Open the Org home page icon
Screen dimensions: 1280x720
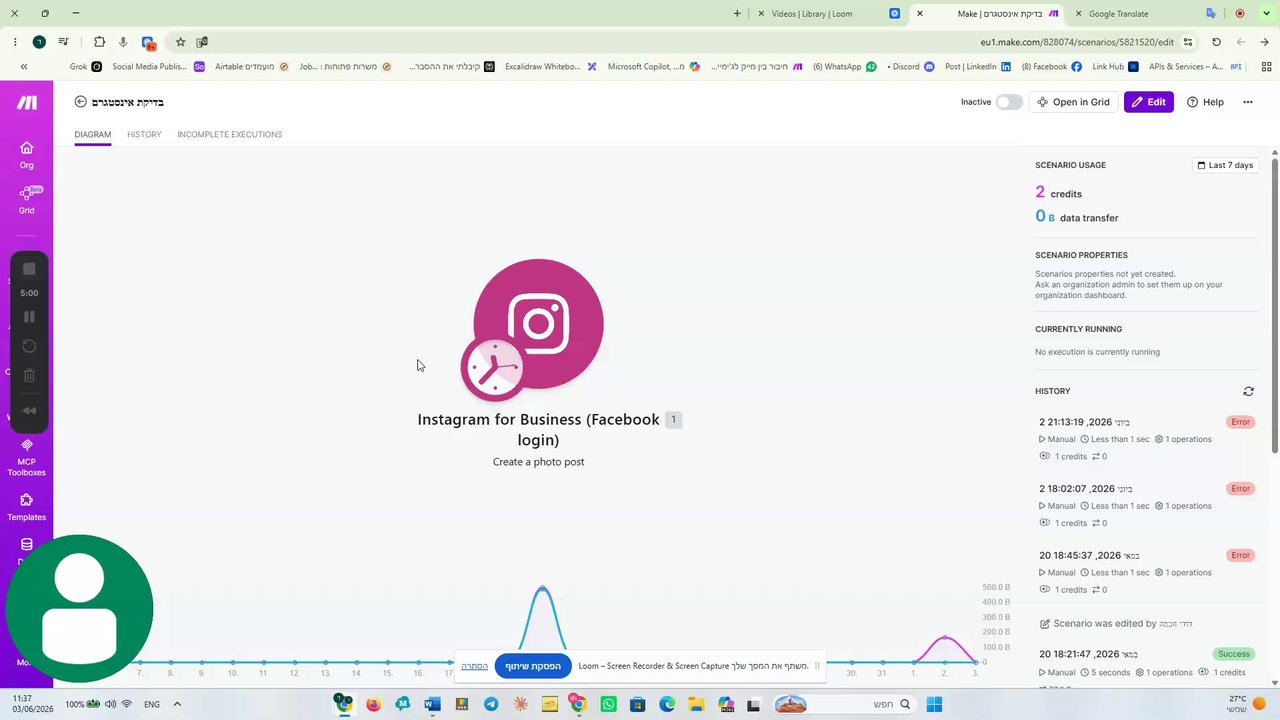tap(27, 154)
